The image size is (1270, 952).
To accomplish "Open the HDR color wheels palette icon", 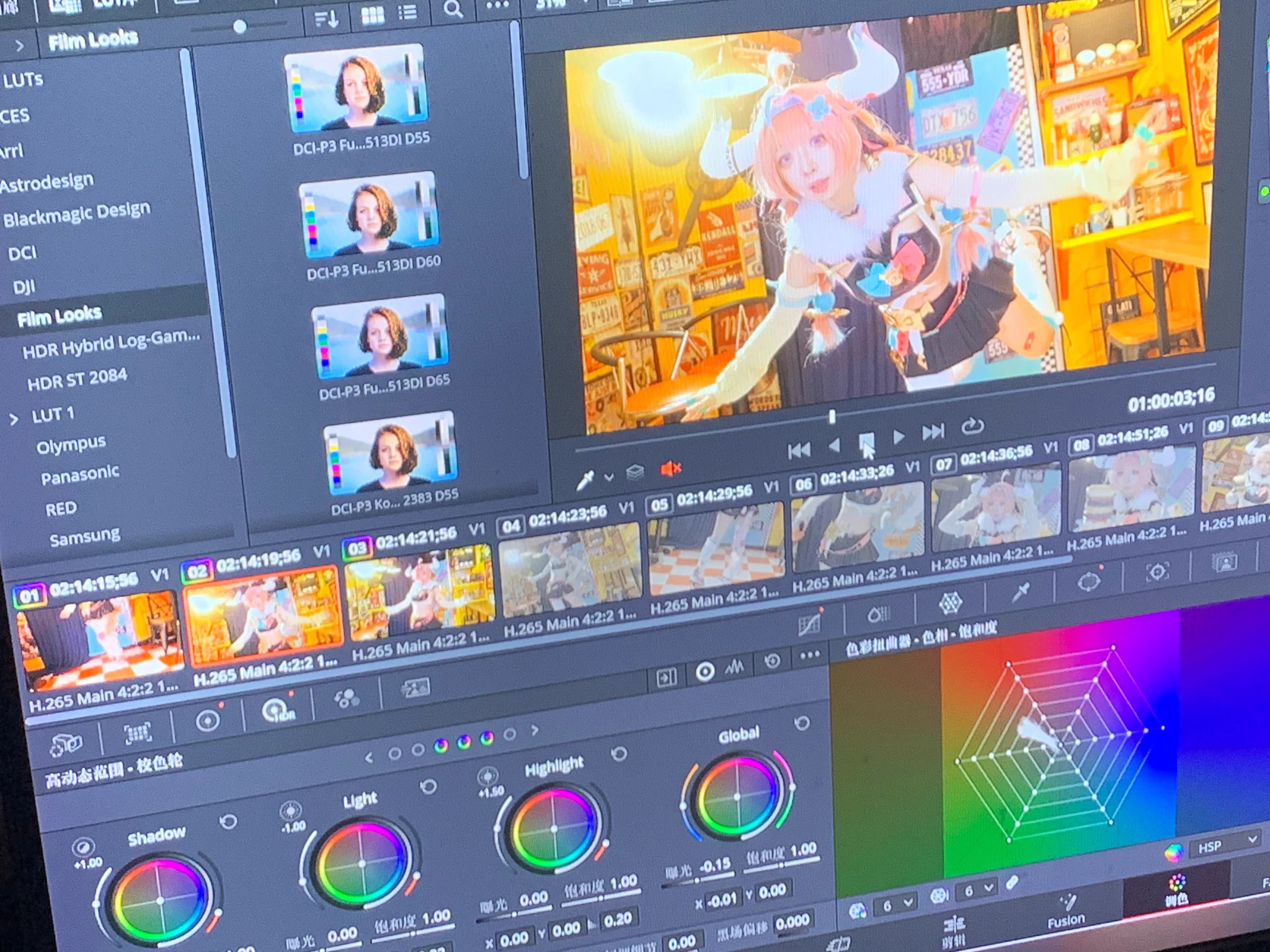I will pos(277,710).
